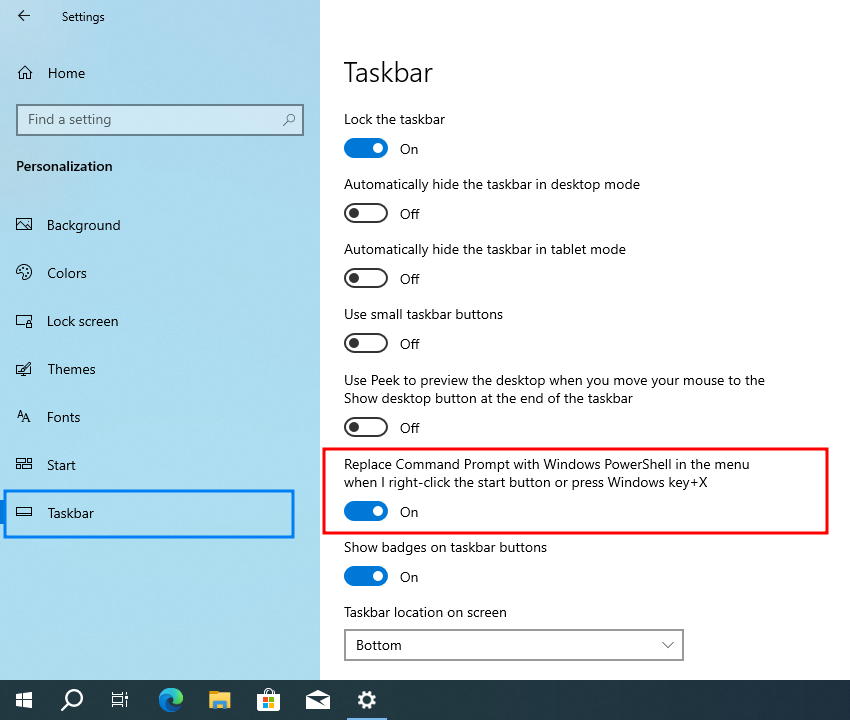Open Mail app from taskbar
Screen dimensions: 850x720
point(318,700)
